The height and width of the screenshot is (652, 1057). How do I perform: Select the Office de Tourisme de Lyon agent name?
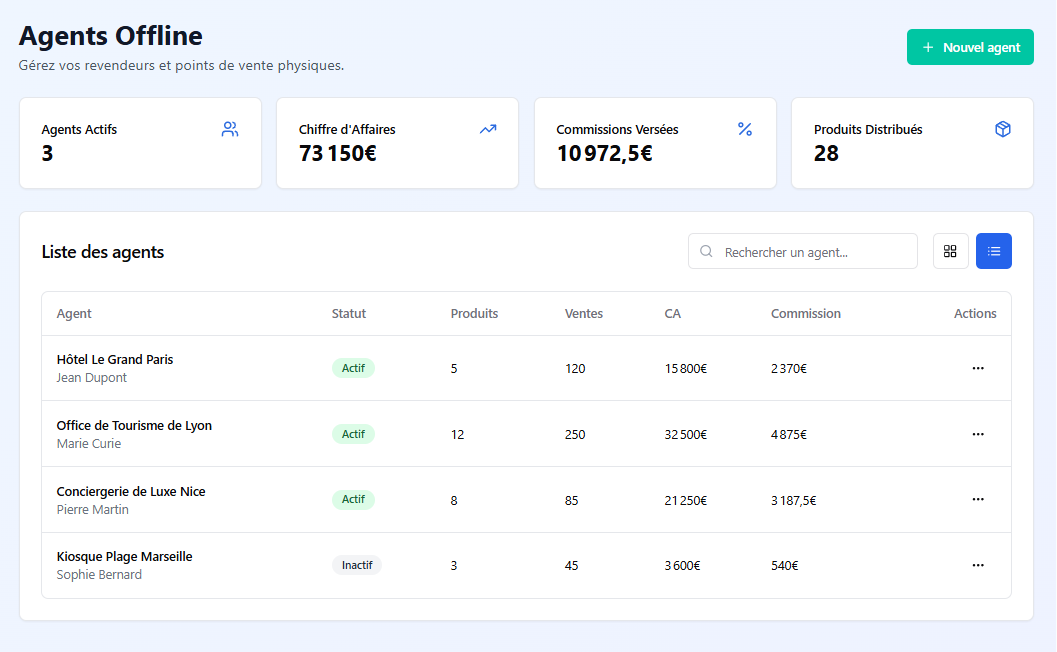(134, 426)
